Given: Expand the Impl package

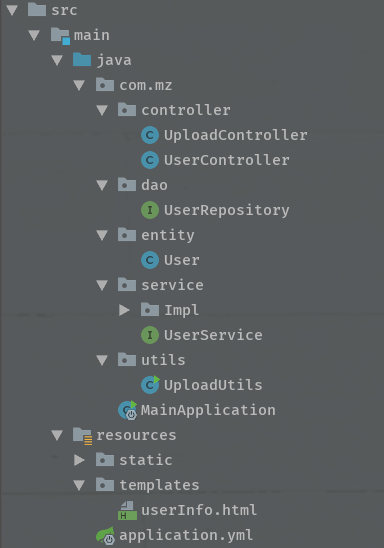Looking at the screenshot, I should coord(124,310).
